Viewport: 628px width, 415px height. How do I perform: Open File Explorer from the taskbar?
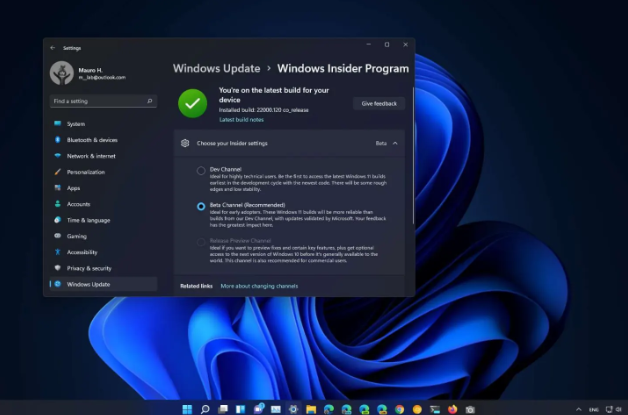(x=311, y=409)
